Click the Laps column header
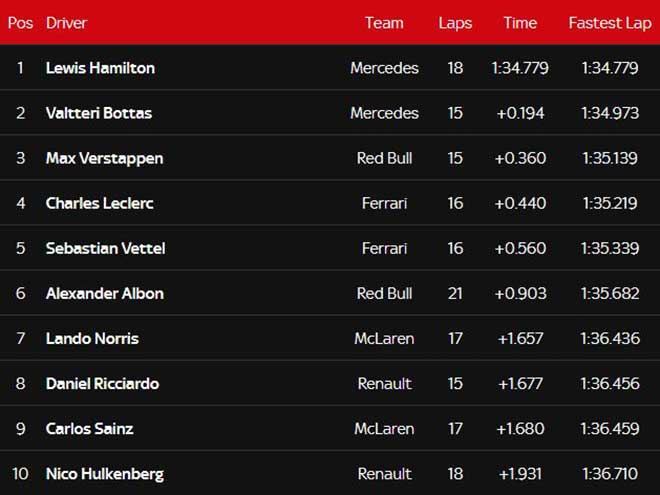The image size is (660, 495). tap(455, 23)
